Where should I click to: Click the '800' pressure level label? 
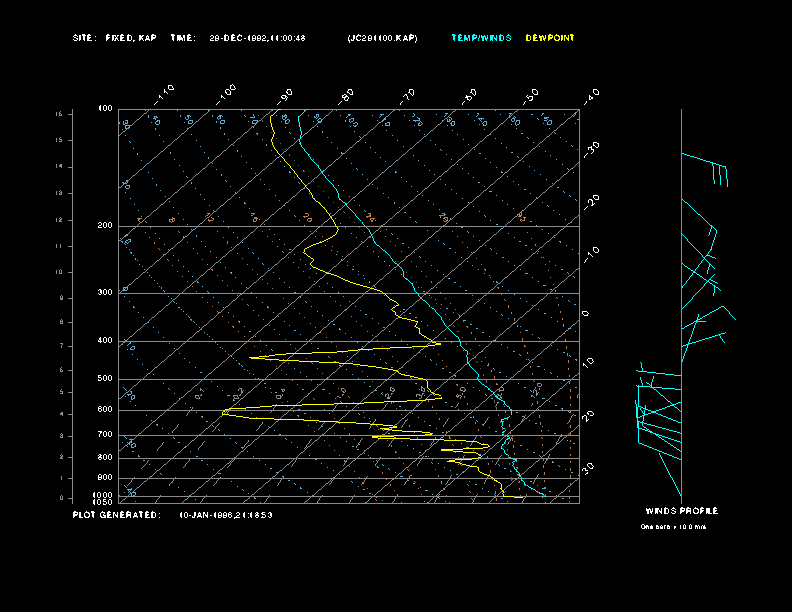tap(105, 457)
